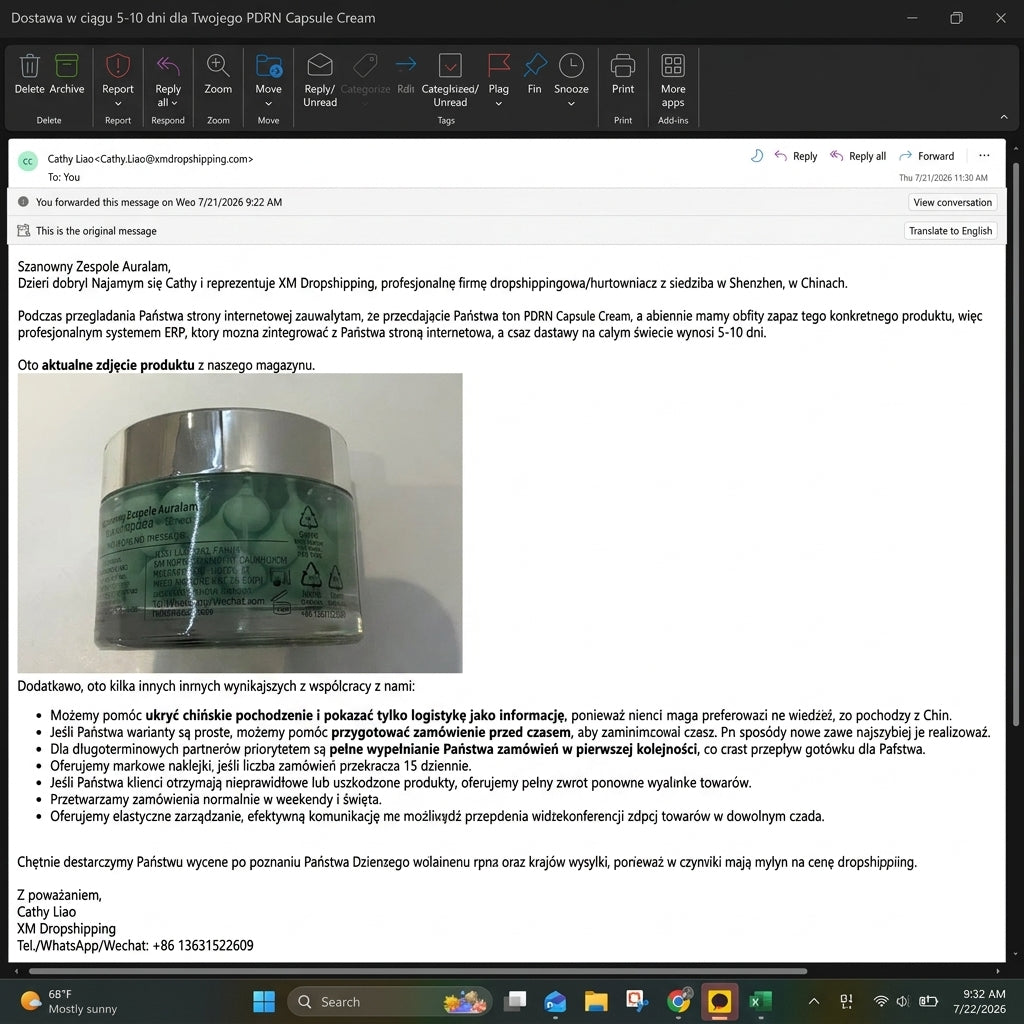Open Excel from the taskbar

760,1001
